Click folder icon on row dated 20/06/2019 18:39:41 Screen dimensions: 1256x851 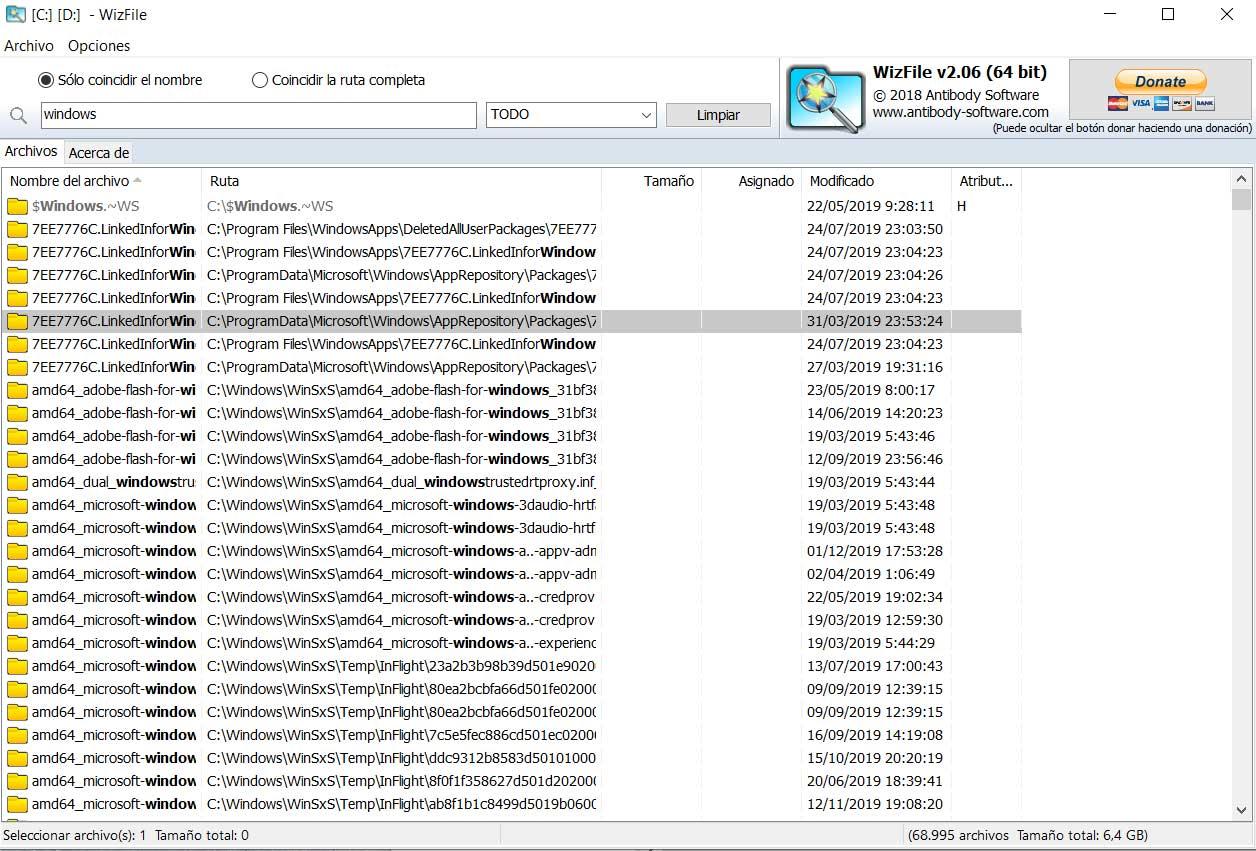pos(17,781)
